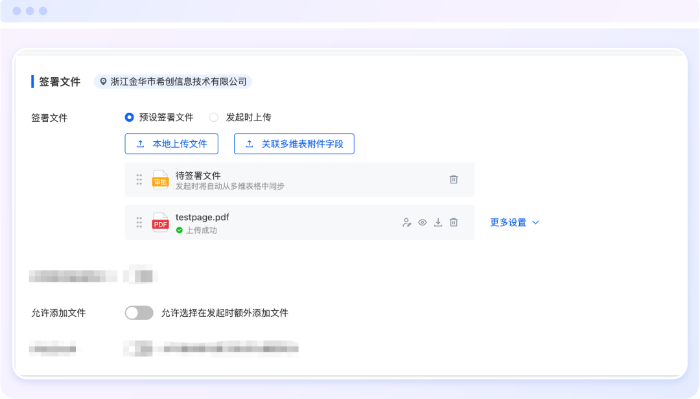This screenshot has height=399, width=700.
Task: Click the 上传成功 status text
Action: tap(201, 230)
